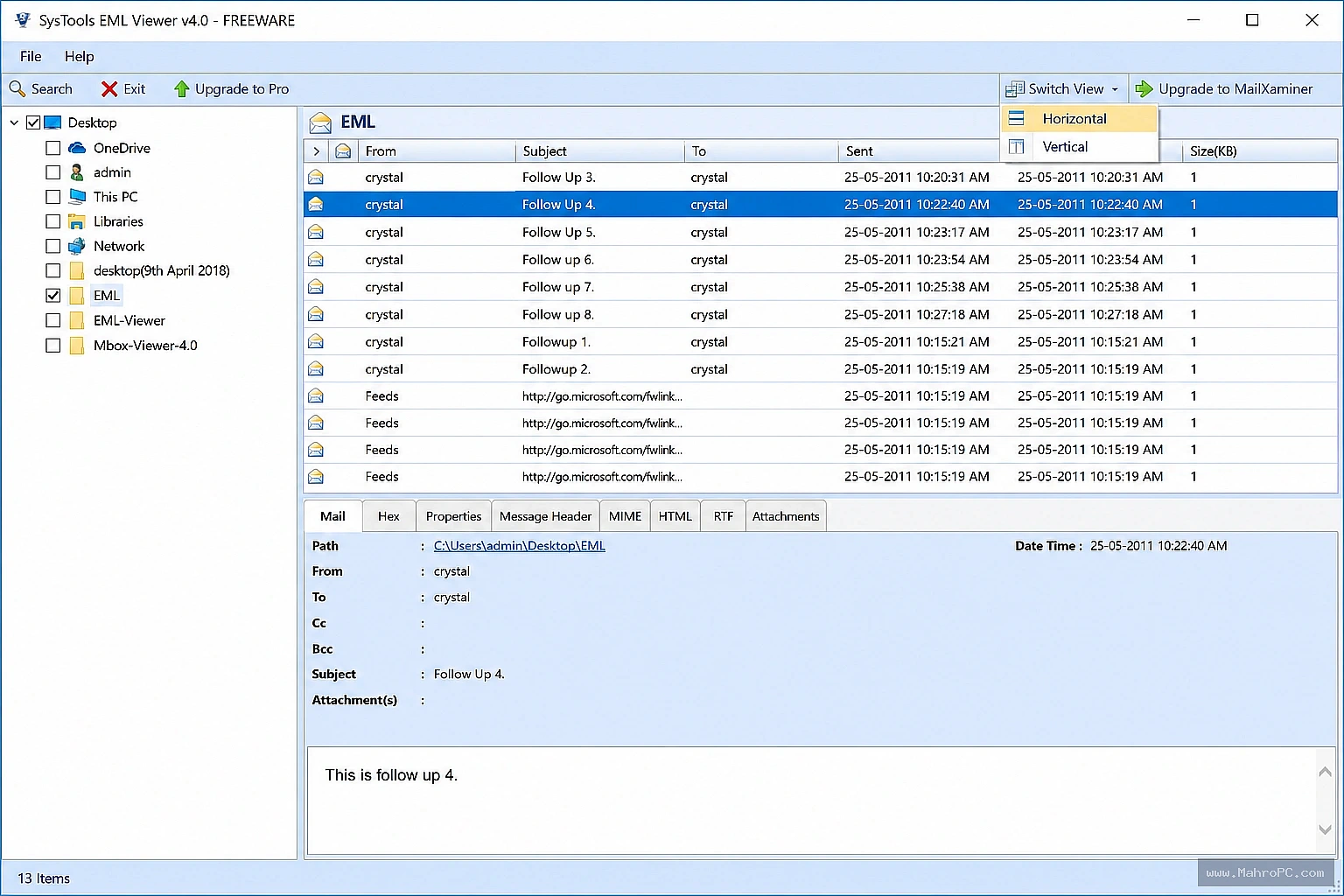1344x896 pixels.
Task: Click the Search magnifier icon
Action: [x=17, y=89]
